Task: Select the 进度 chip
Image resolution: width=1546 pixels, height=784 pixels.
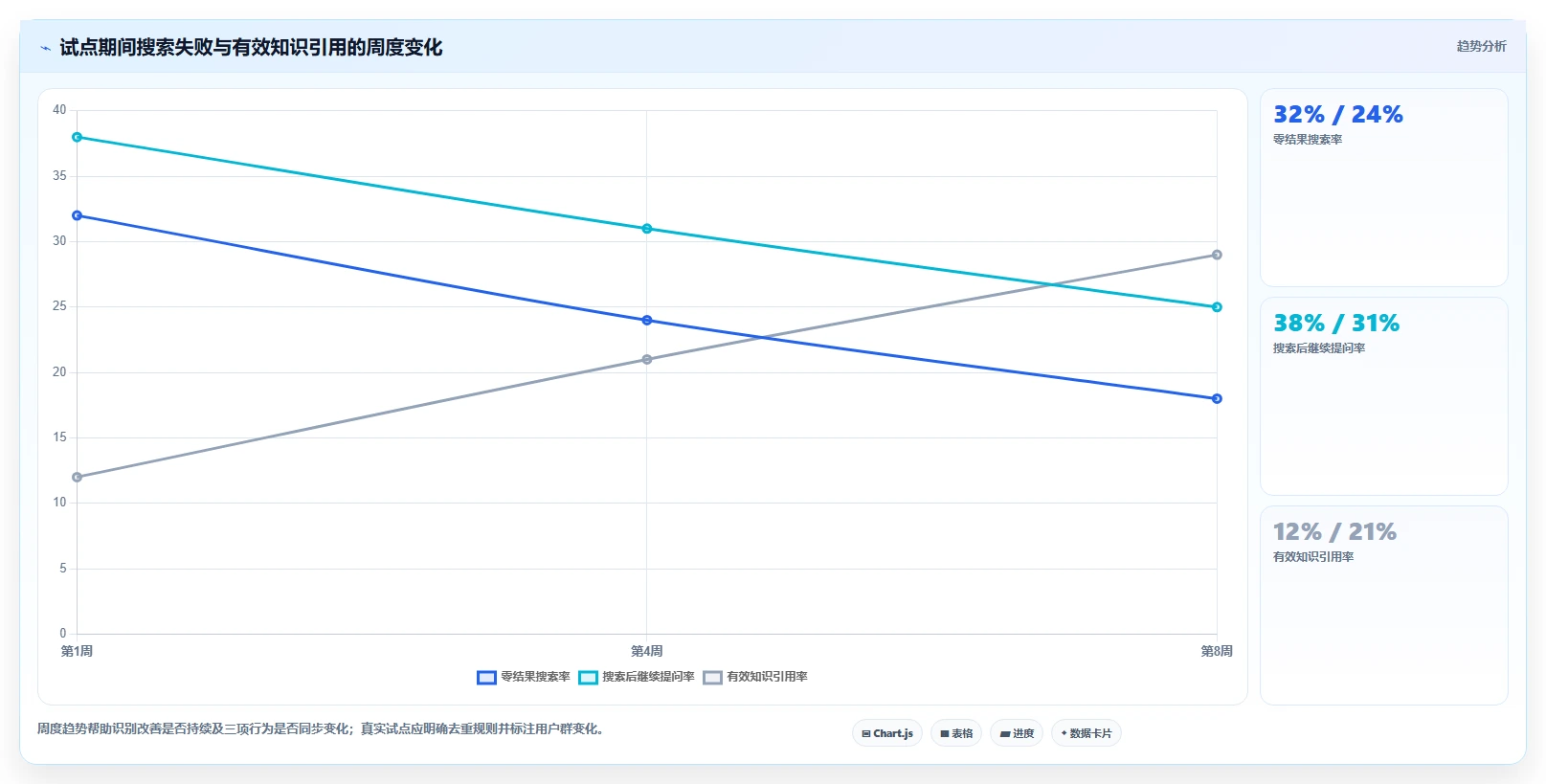Action: click(x=1017, y=733)
